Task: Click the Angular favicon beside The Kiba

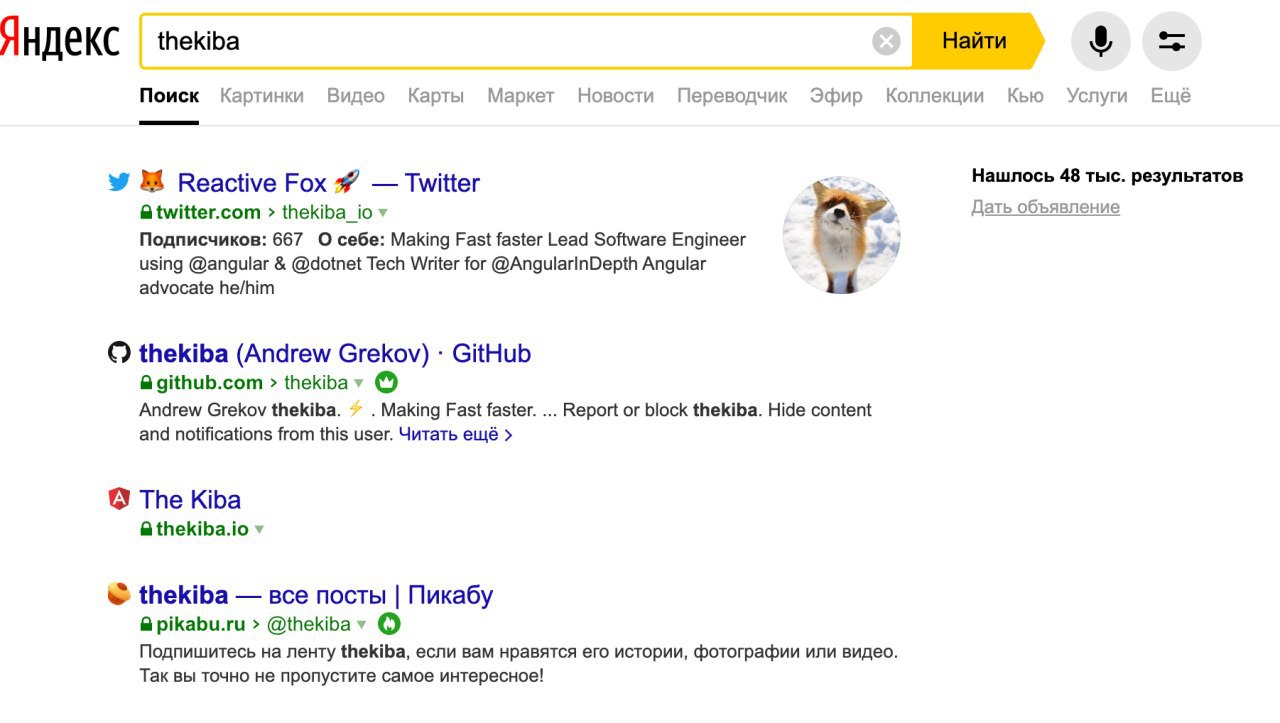Action: point(119,498)
